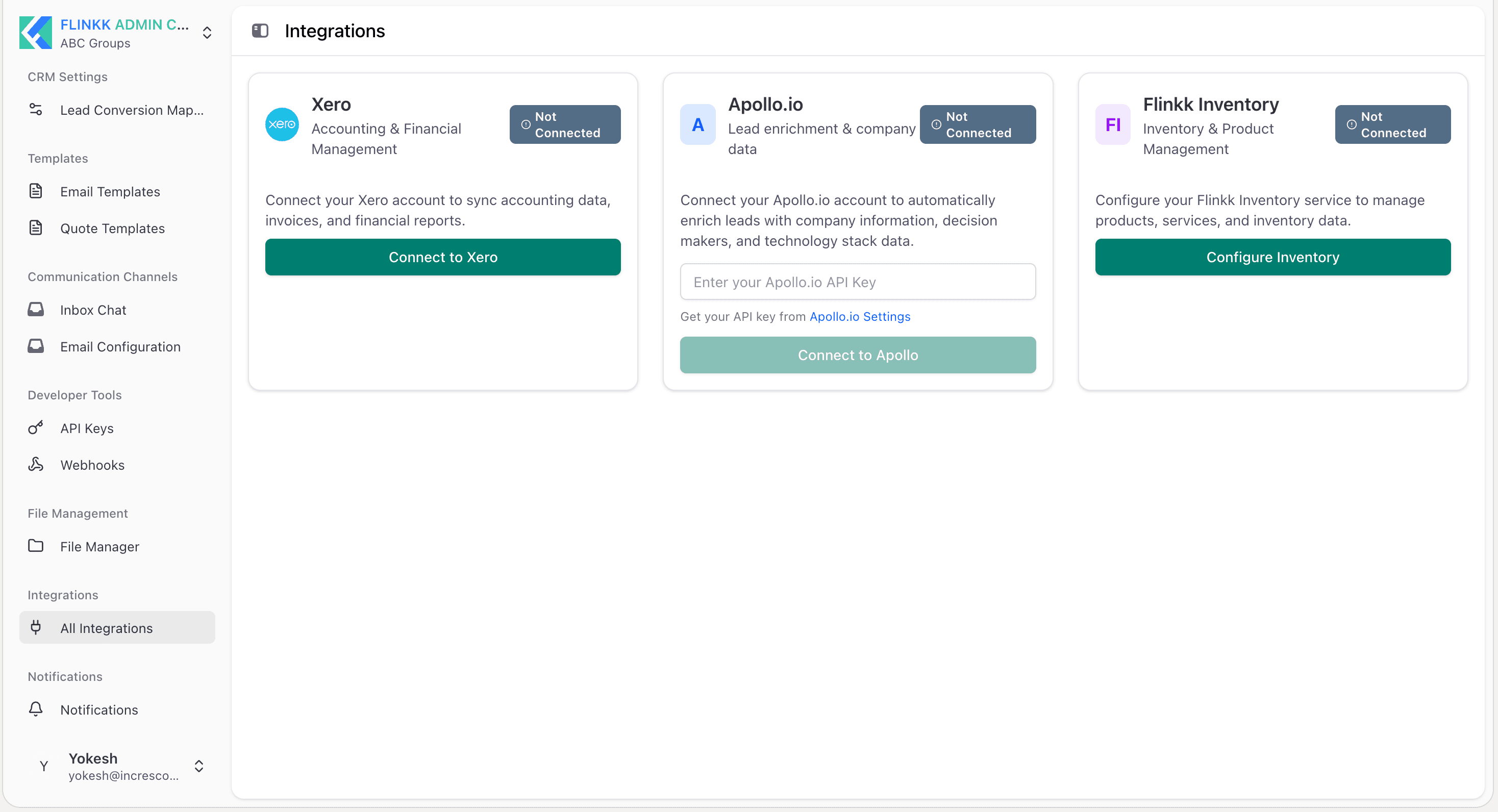Click the Xero card title

tap(331, 105)
